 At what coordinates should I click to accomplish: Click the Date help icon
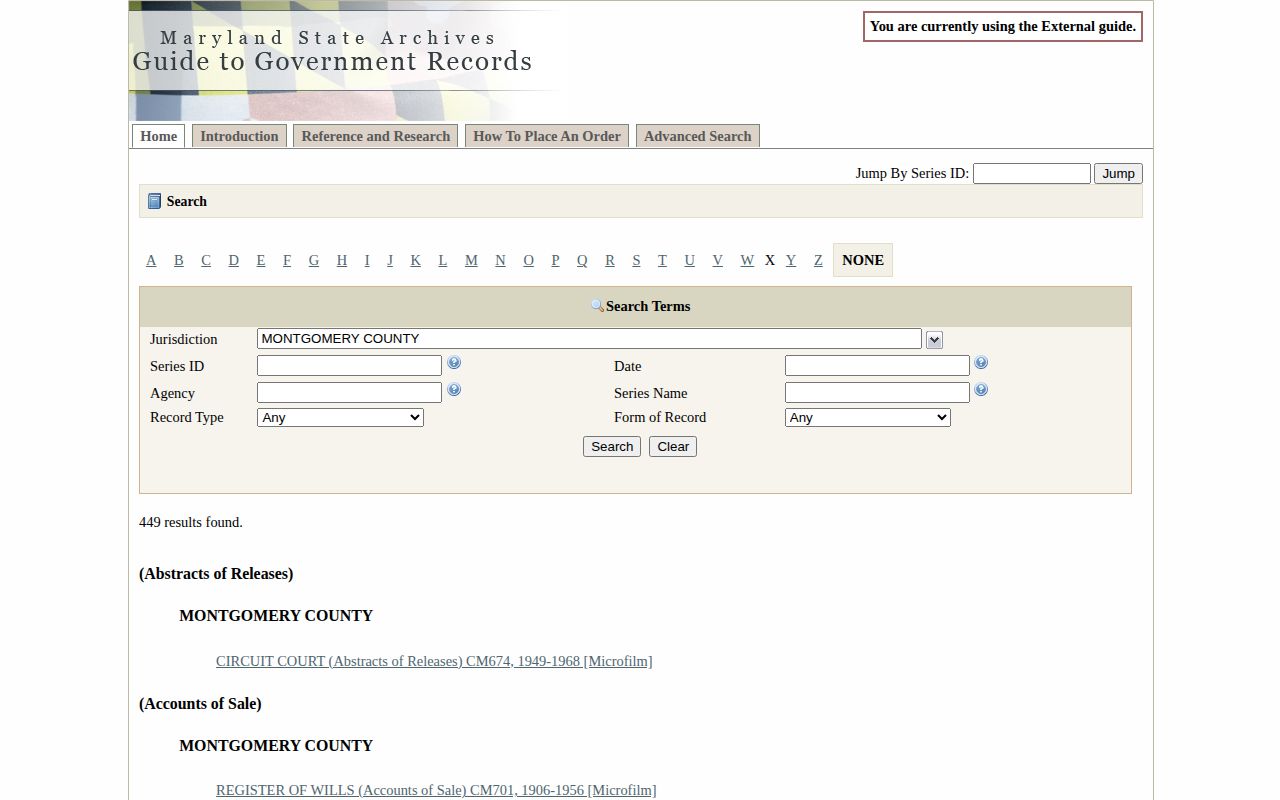981,363
